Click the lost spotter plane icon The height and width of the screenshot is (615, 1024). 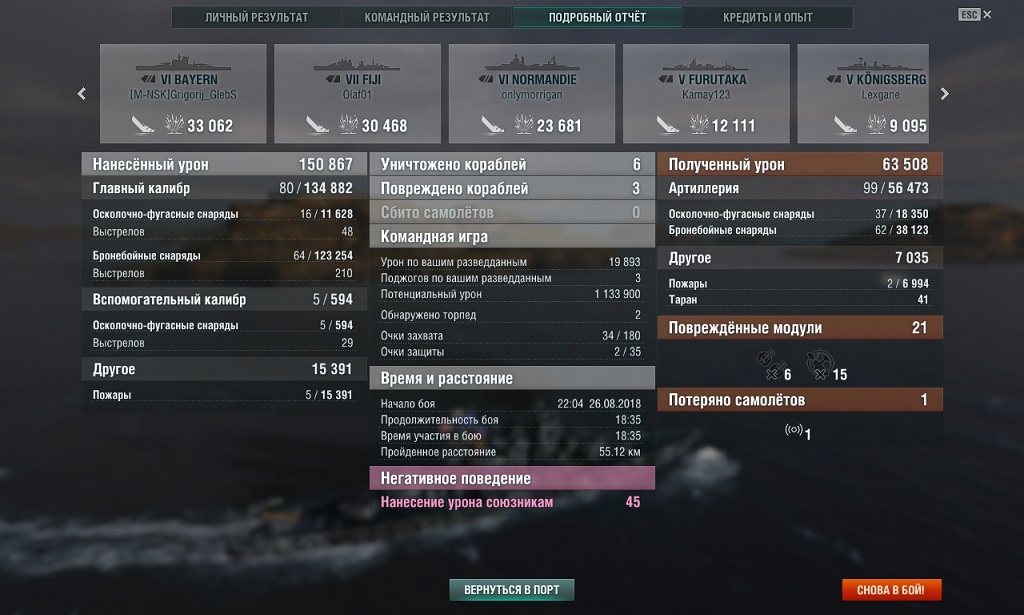point(793,430)
